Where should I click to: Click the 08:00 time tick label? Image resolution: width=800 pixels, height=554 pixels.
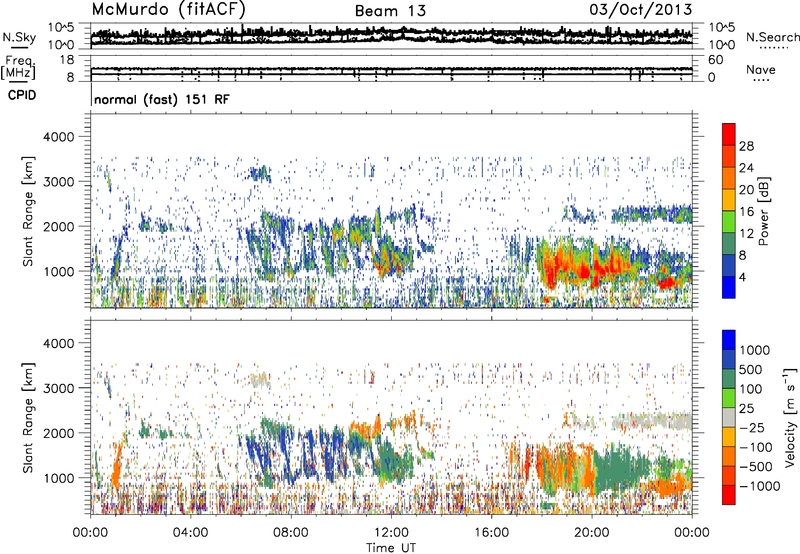point(291,533)
